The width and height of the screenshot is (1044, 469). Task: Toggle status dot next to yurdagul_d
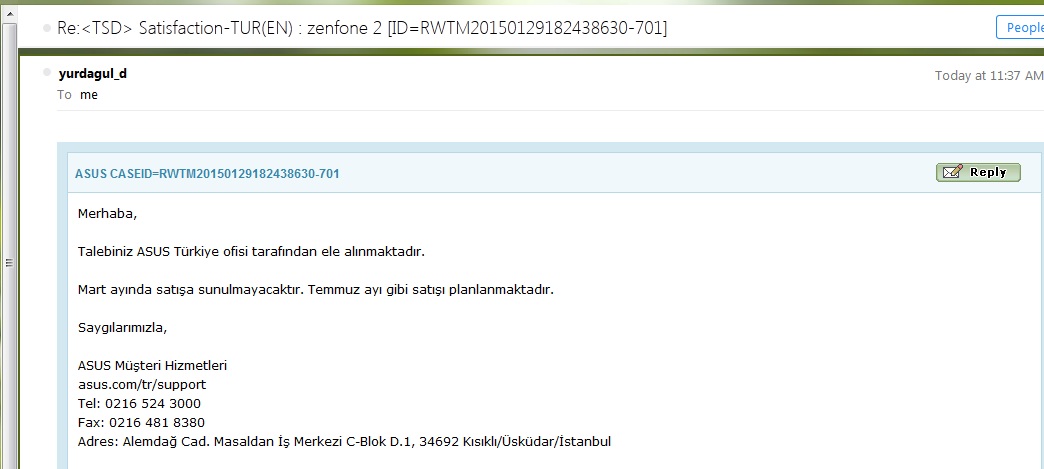tap(47, 72)
